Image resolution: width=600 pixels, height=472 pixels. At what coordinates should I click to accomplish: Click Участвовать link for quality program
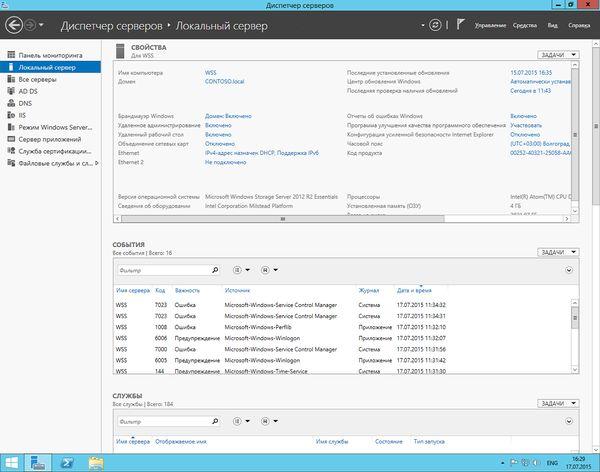tap(526, 126)
